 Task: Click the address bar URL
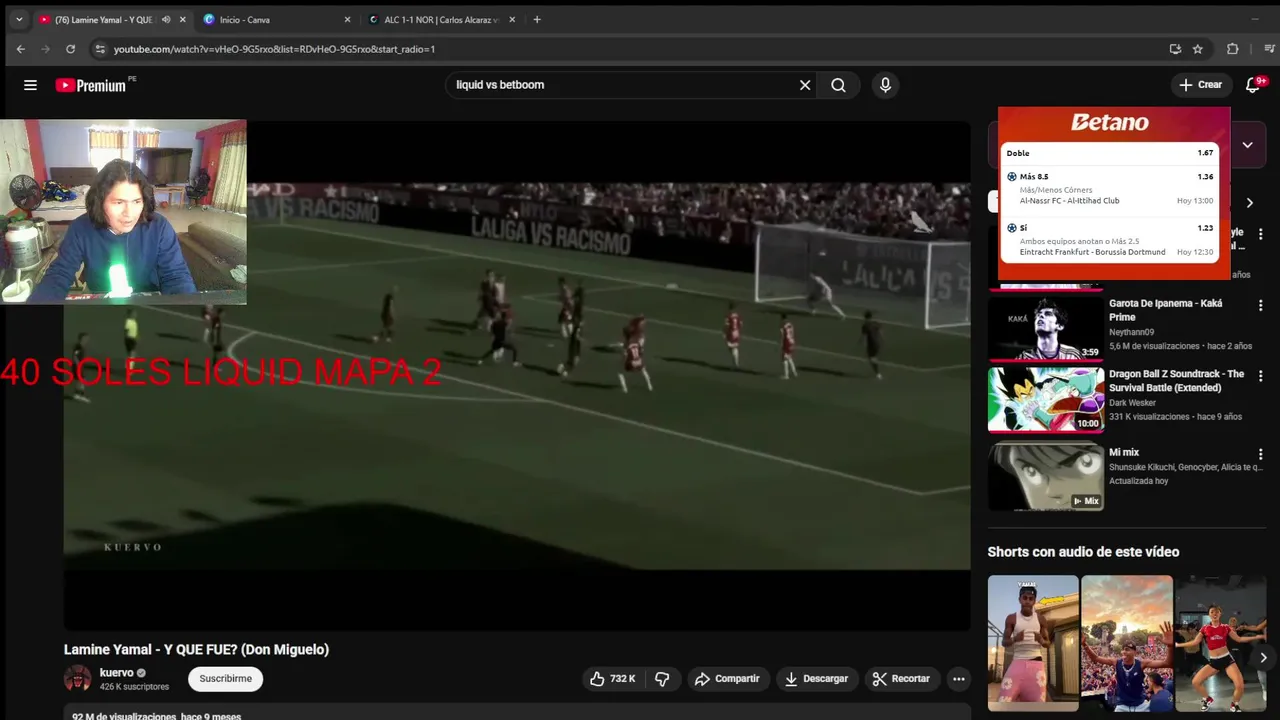[274, 48]
